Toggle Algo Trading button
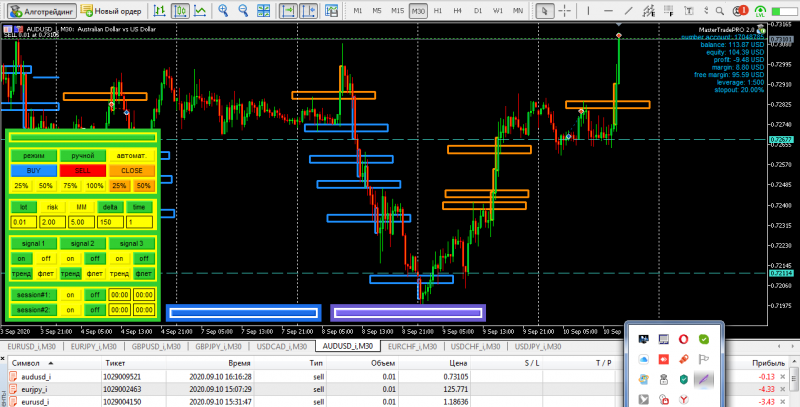Image resolution: width=800 pixels, height=407 pixels. click(42, 10)
